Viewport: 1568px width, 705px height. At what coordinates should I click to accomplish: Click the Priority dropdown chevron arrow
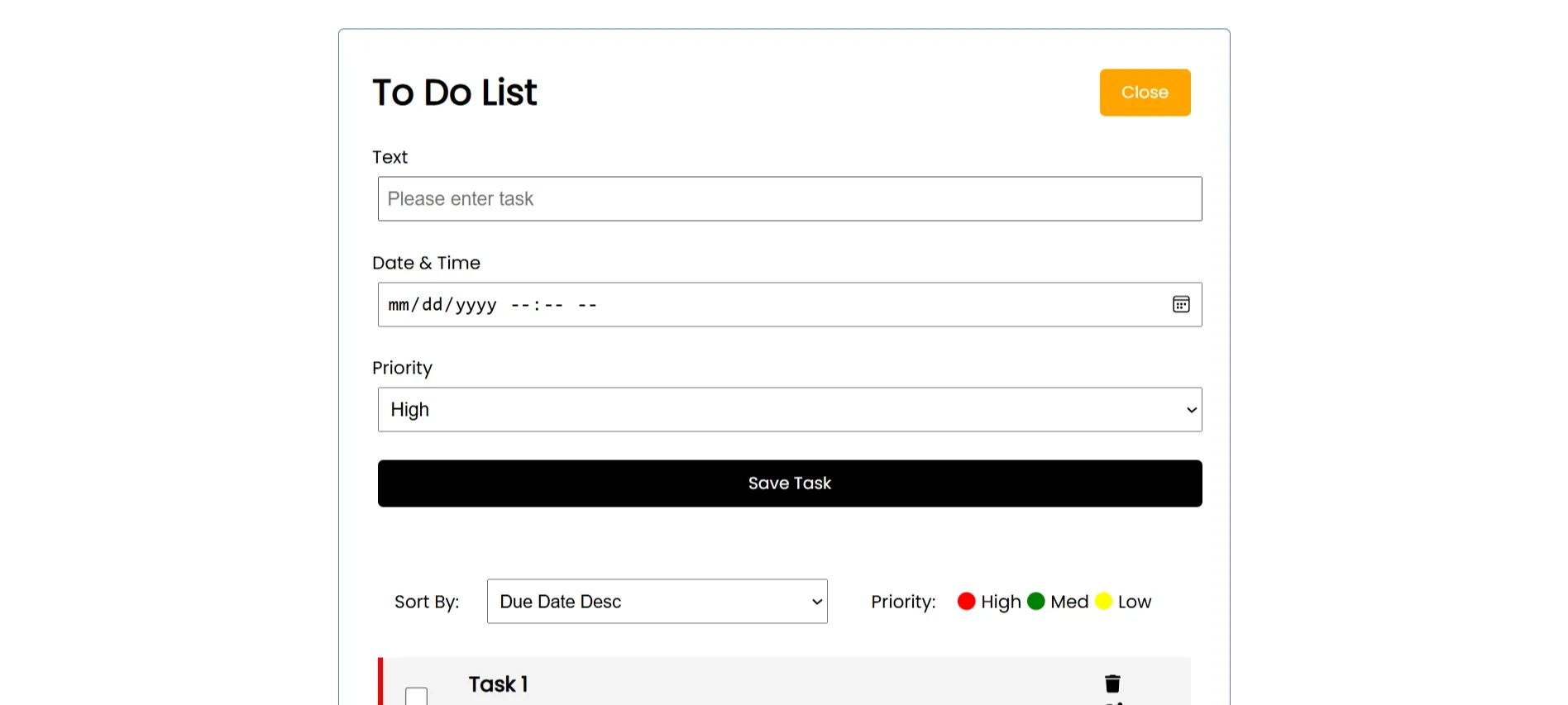point(1192,410)
